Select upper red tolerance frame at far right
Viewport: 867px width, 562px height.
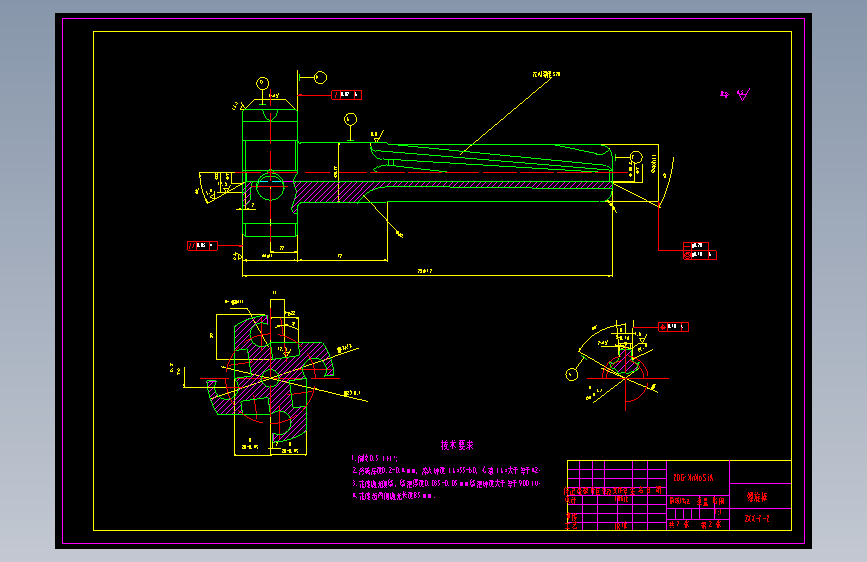tap(696, 246)
